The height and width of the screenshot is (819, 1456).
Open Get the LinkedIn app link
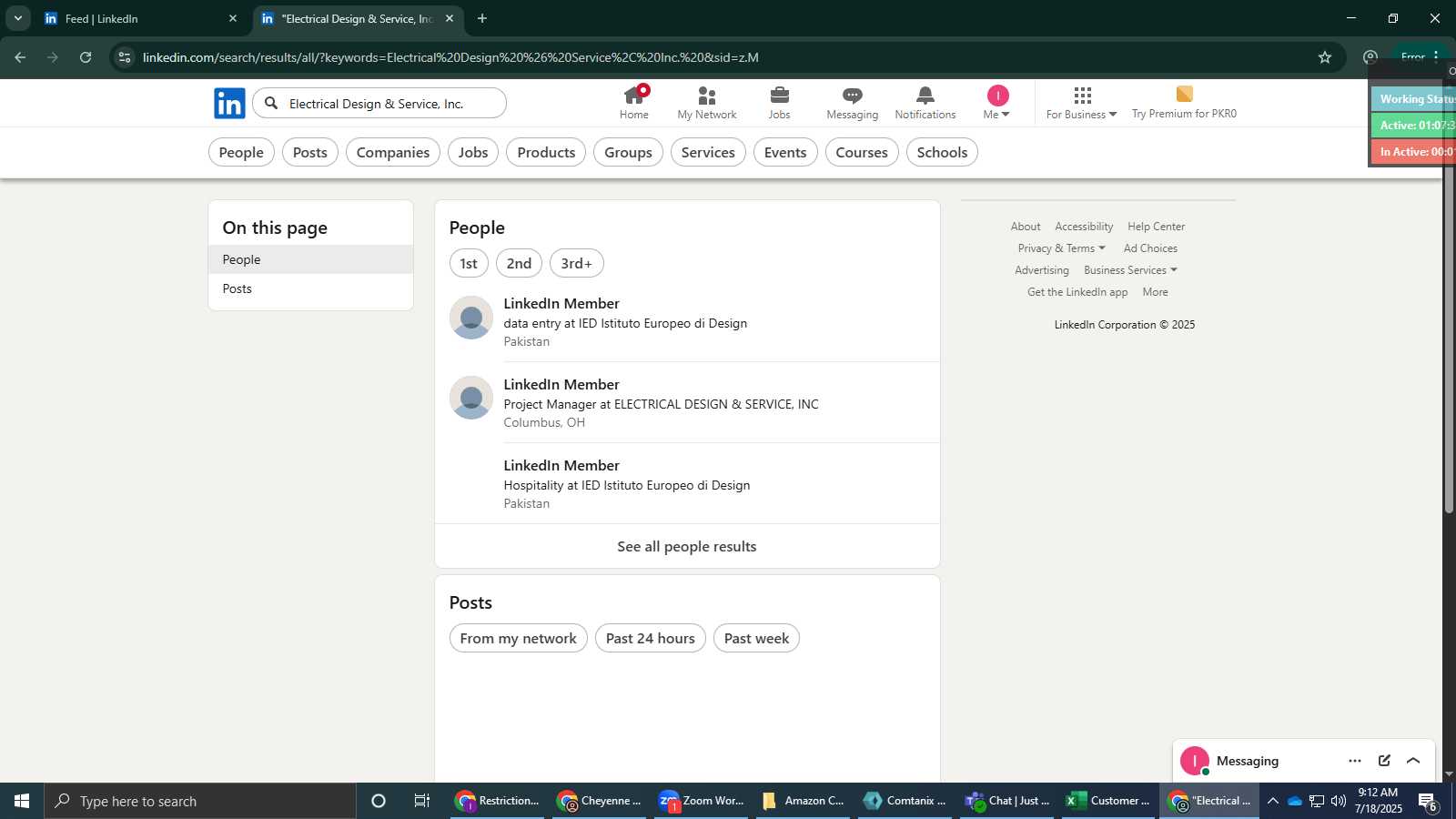pos(1077,292)
